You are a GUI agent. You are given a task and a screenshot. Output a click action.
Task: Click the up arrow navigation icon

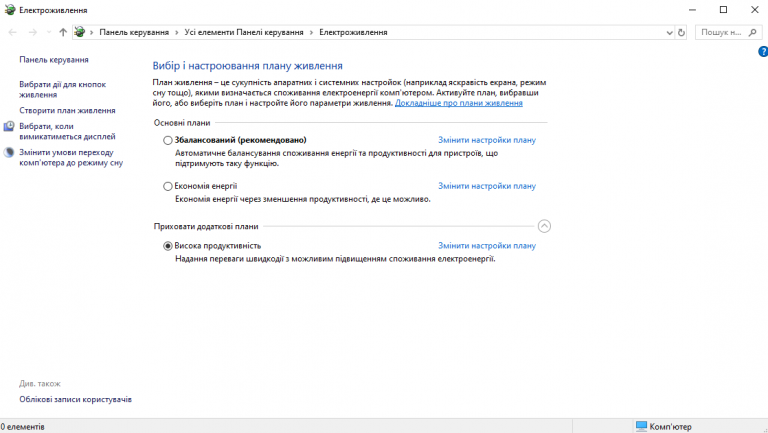[x=63, y=32]
